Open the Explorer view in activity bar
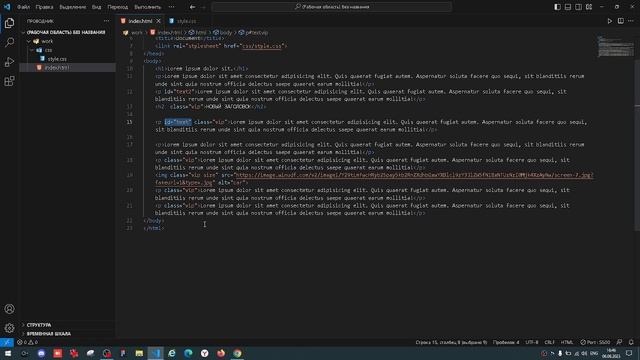The image size is (640, 360). pos(9,23)
